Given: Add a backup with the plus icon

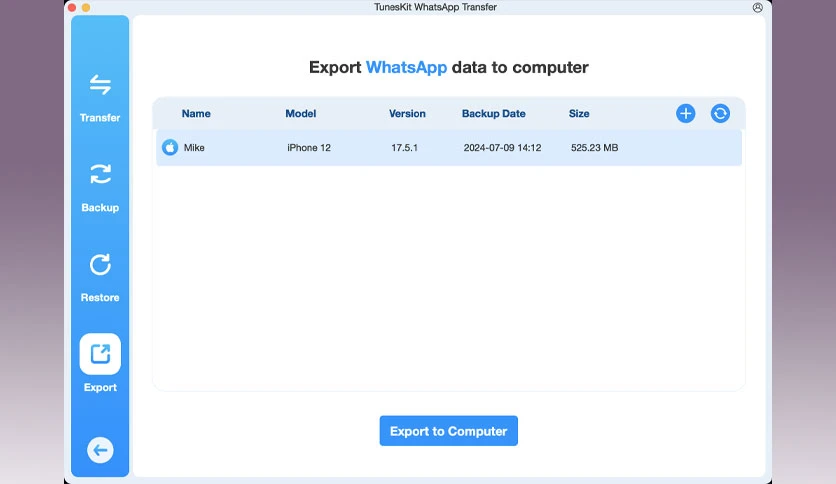Looking at the screenshot, I should 686,114.
